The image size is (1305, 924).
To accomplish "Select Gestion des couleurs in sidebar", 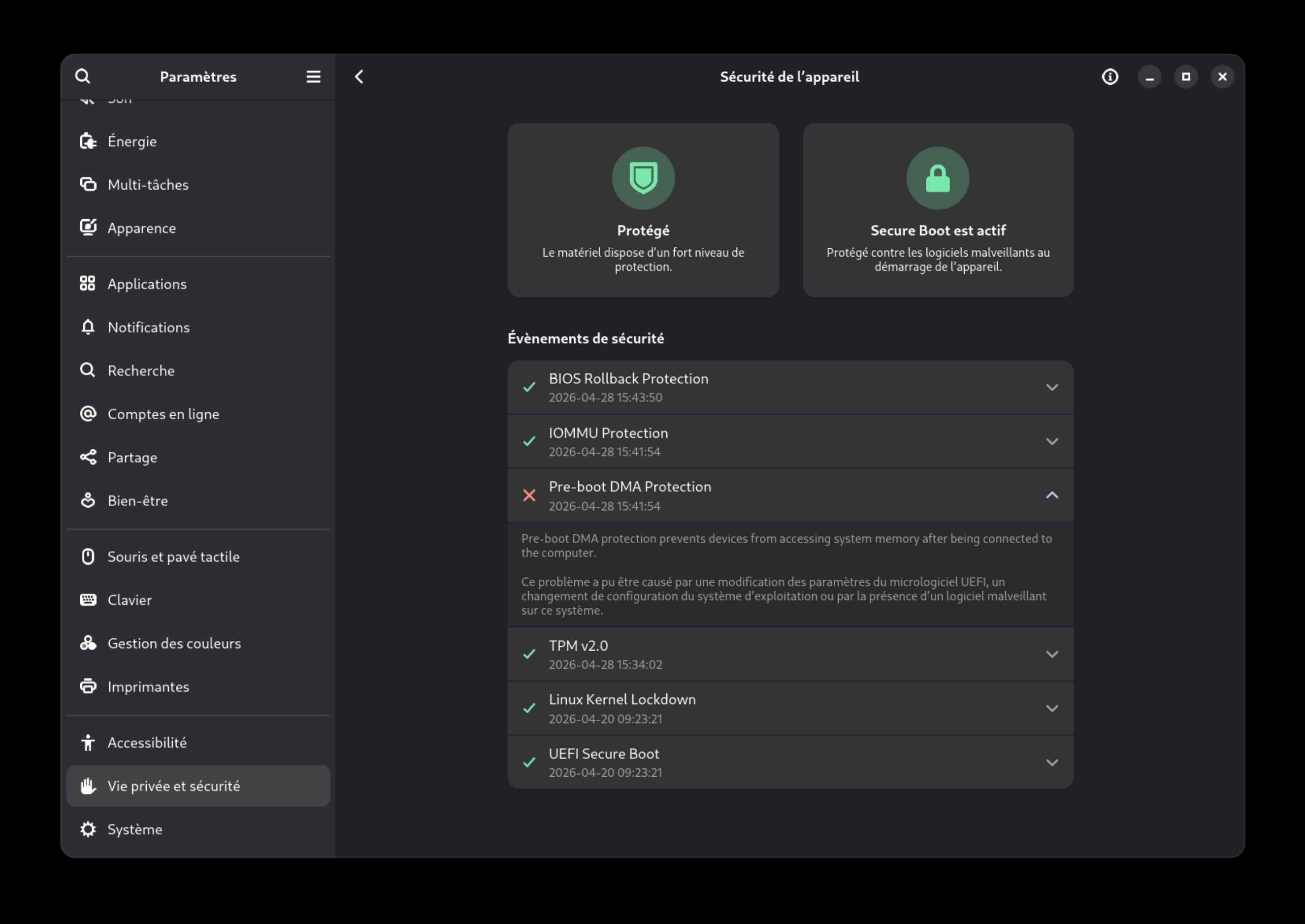I will point(174,643).
